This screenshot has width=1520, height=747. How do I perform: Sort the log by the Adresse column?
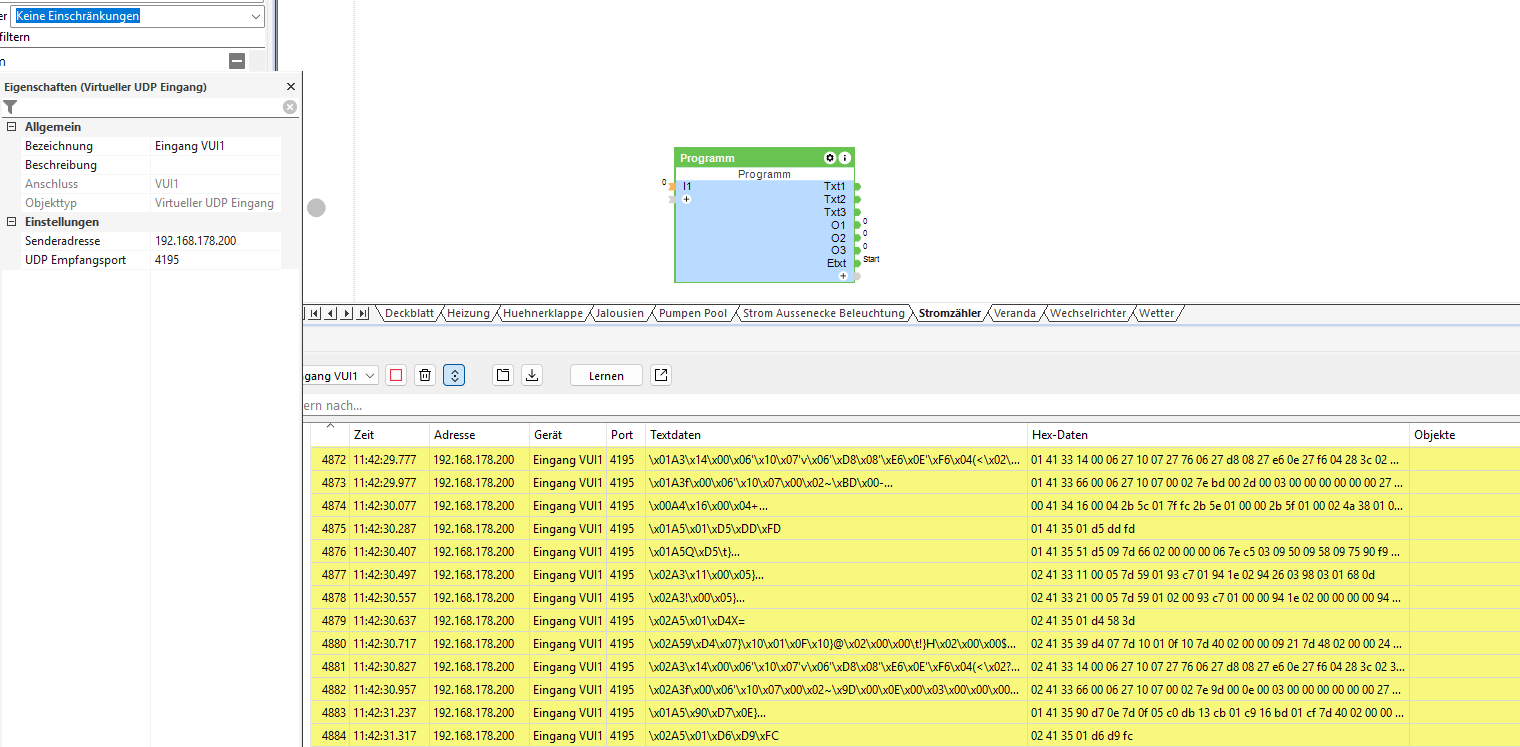pos(479,435)
